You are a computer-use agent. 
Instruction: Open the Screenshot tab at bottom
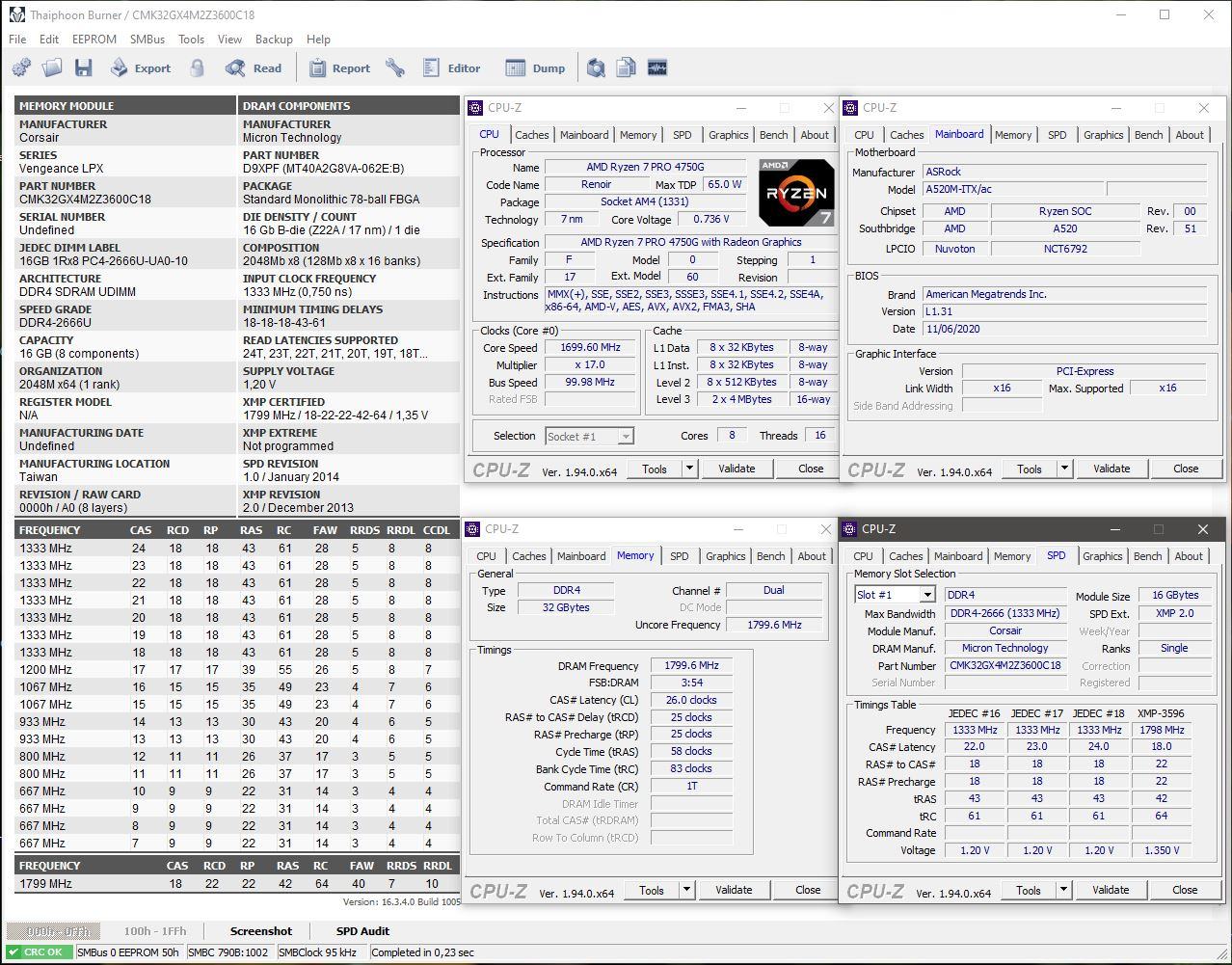pyautogui.click(x=260, y=931)
